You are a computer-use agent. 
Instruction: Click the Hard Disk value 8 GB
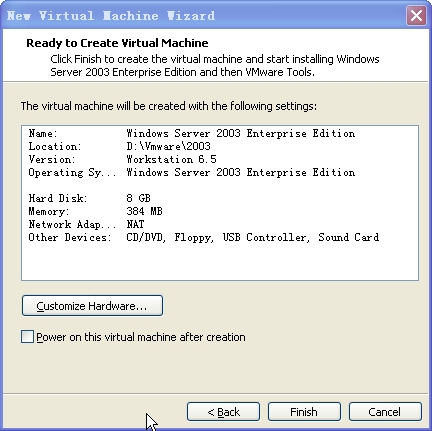pyautogui.click(x=138, y=198)
